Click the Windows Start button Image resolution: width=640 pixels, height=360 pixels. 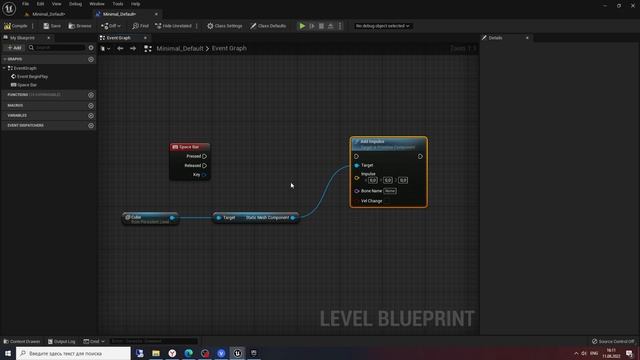tap(8, 353)
